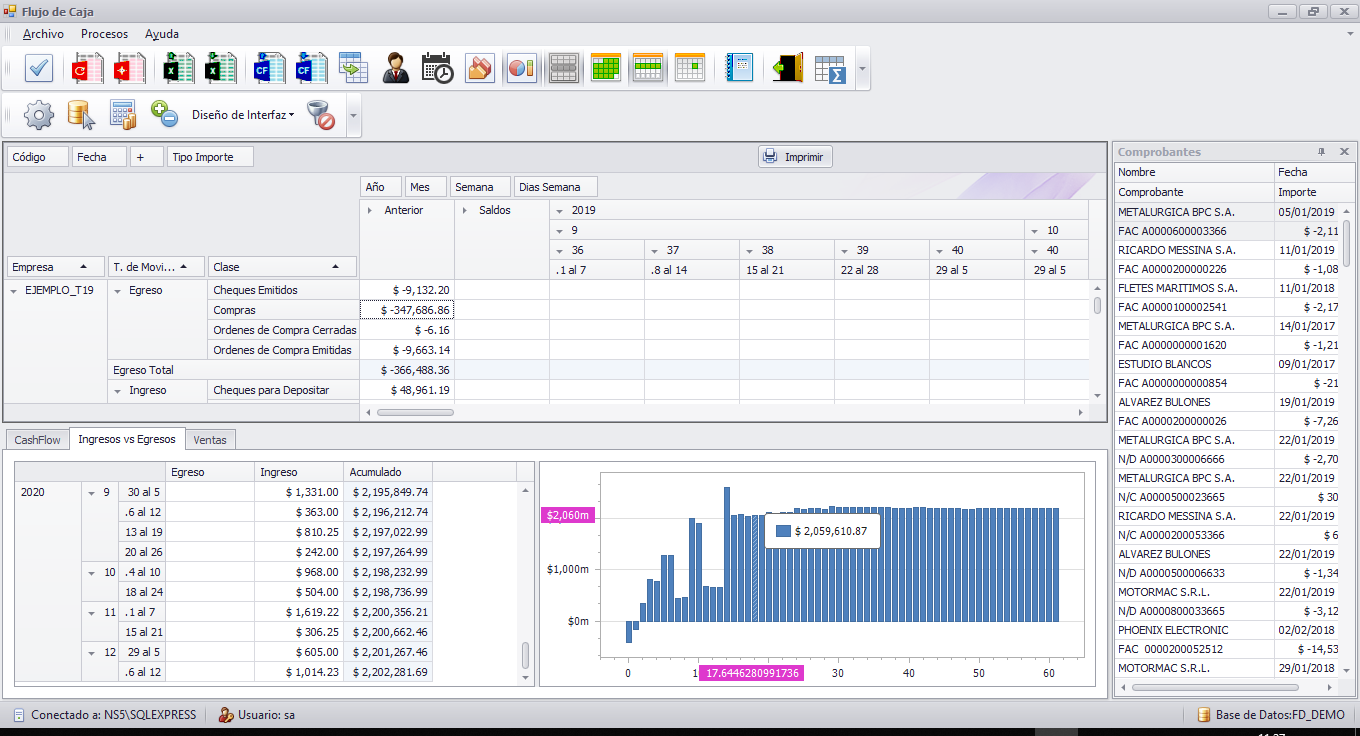Toggle the gray grid layout icon
The height and width of the screenshot is (736, 1360).
click(x=564, y=68)
